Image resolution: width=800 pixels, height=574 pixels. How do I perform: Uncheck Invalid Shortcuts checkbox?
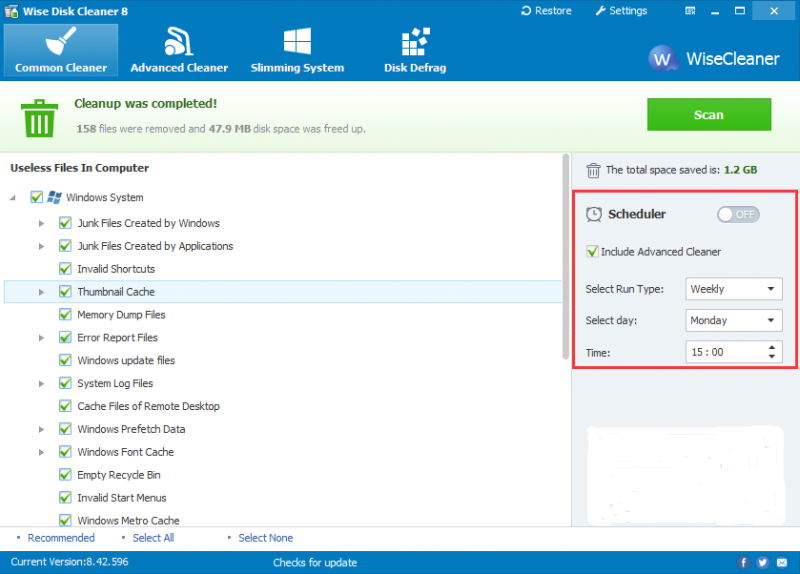65,269
